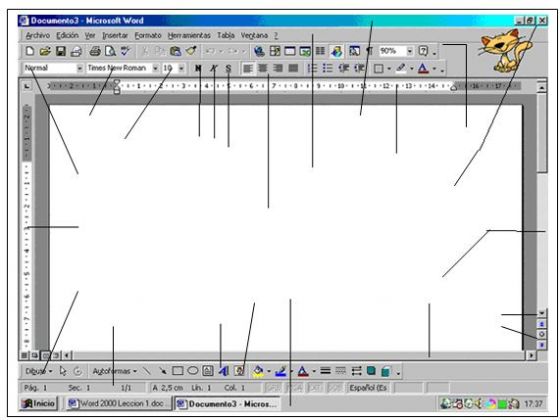Click the Inicio start button
560x420 pixels.
coord(39,404)
